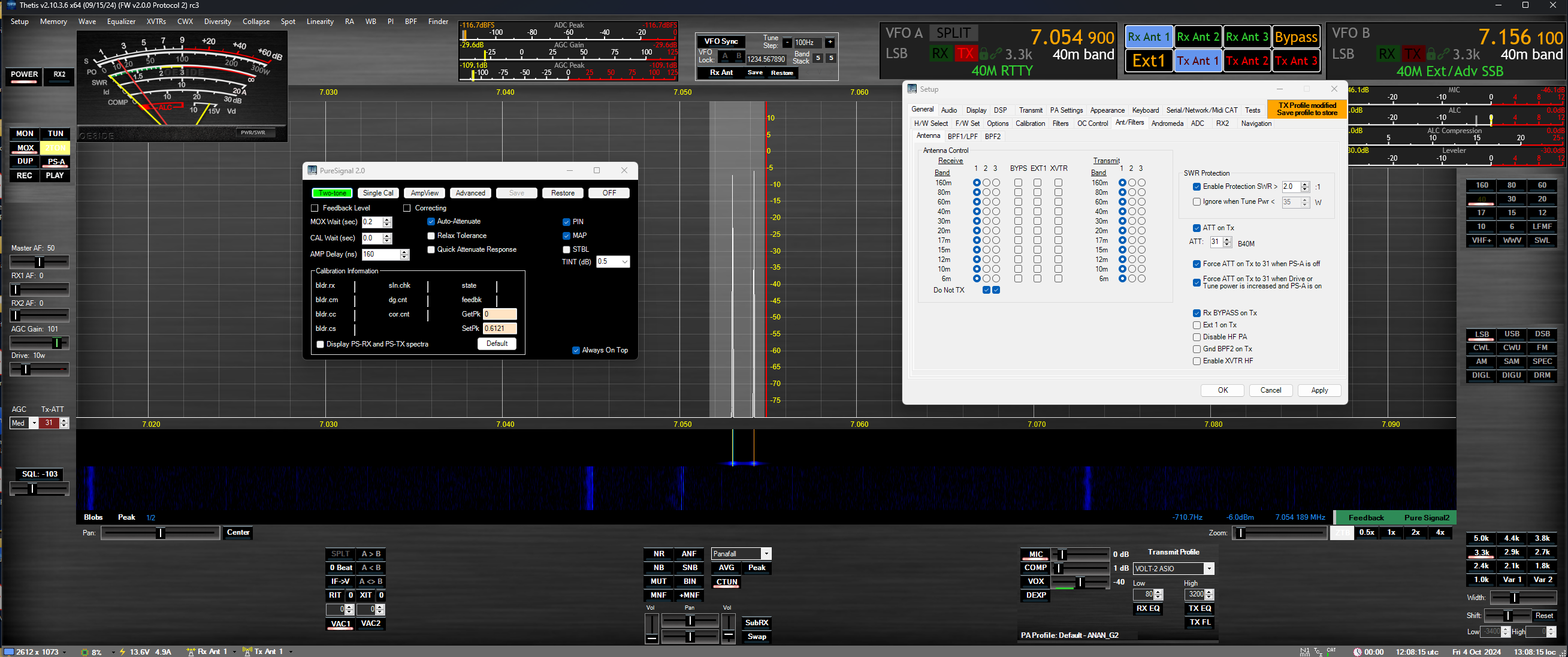Check the STBL checkbox
This screenshot has width=1568, height=657.
[566, 249]
